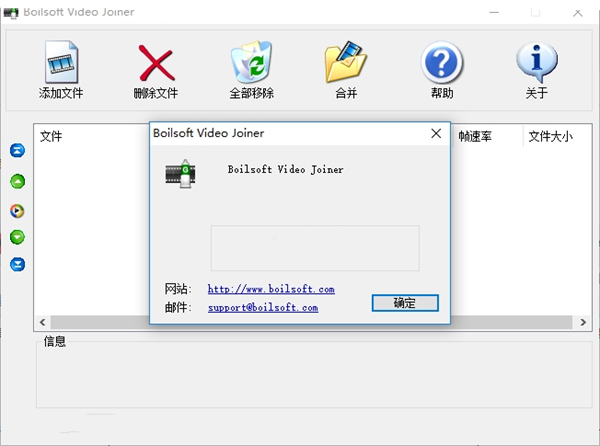Screen dimensions: 600x446
Task: Click the Delete File (删除文件) red X icon
Action: tap(157, 63)
